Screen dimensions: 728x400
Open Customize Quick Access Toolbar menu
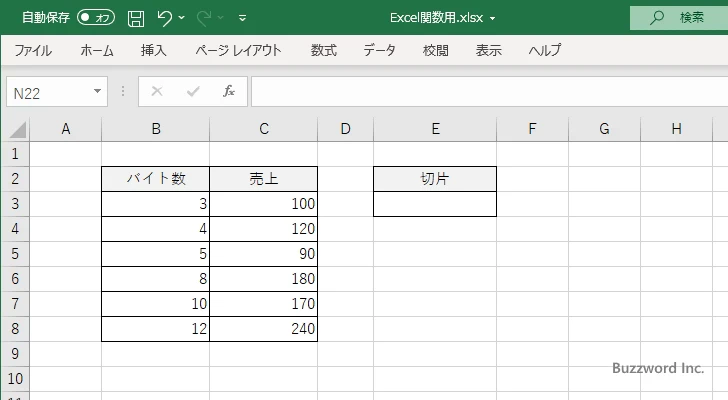click(242, 18)
